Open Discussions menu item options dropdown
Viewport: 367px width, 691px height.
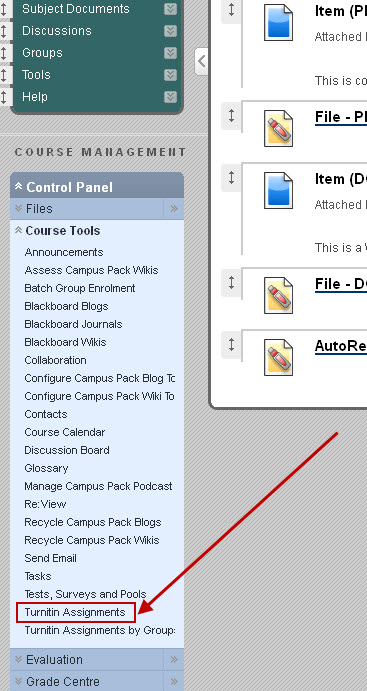pos(171,31)
